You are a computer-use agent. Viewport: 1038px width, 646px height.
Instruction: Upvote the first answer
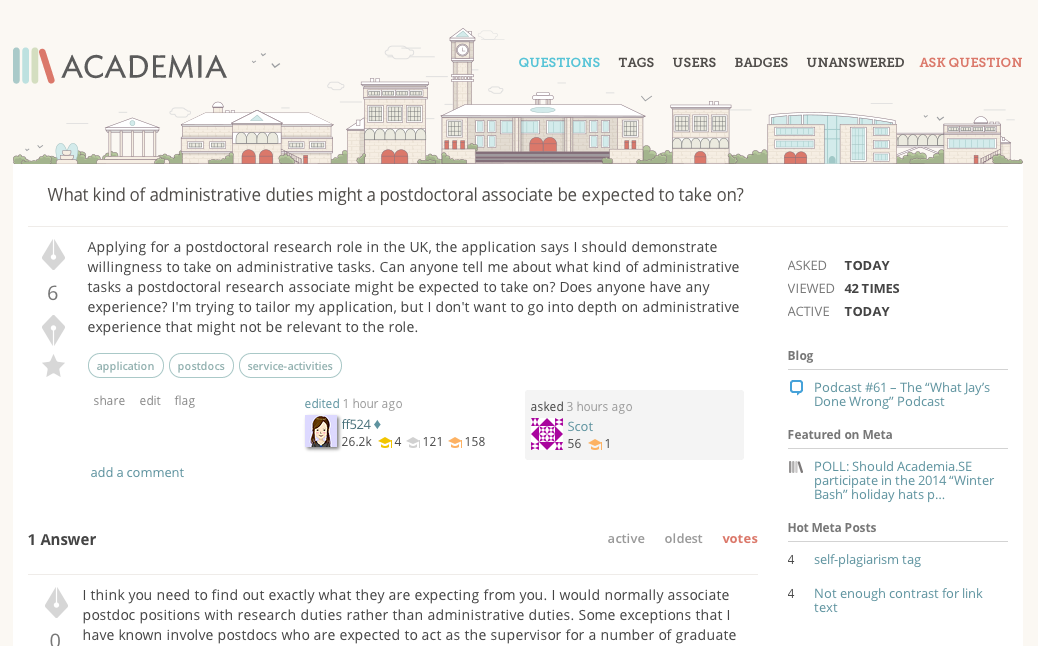(56, 602)
